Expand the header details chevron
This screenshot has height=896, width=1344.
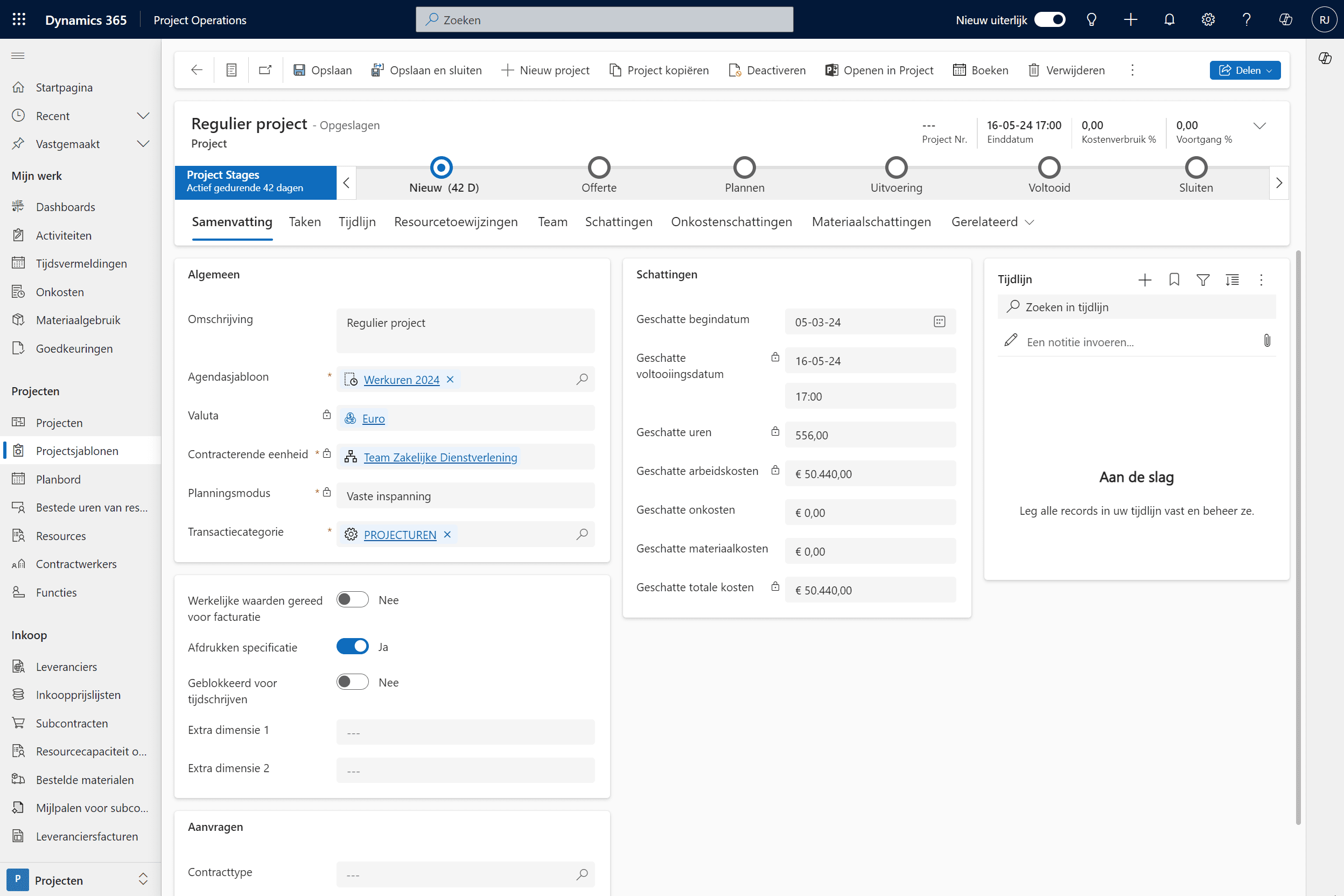click(1259, 125)
